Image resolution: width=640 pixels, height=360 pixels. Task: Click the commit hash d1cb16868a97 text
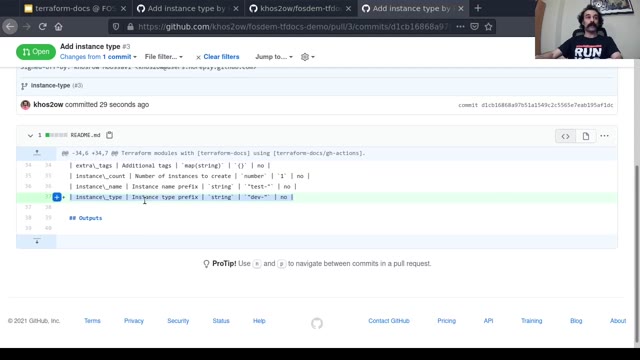tap(547, 105)
